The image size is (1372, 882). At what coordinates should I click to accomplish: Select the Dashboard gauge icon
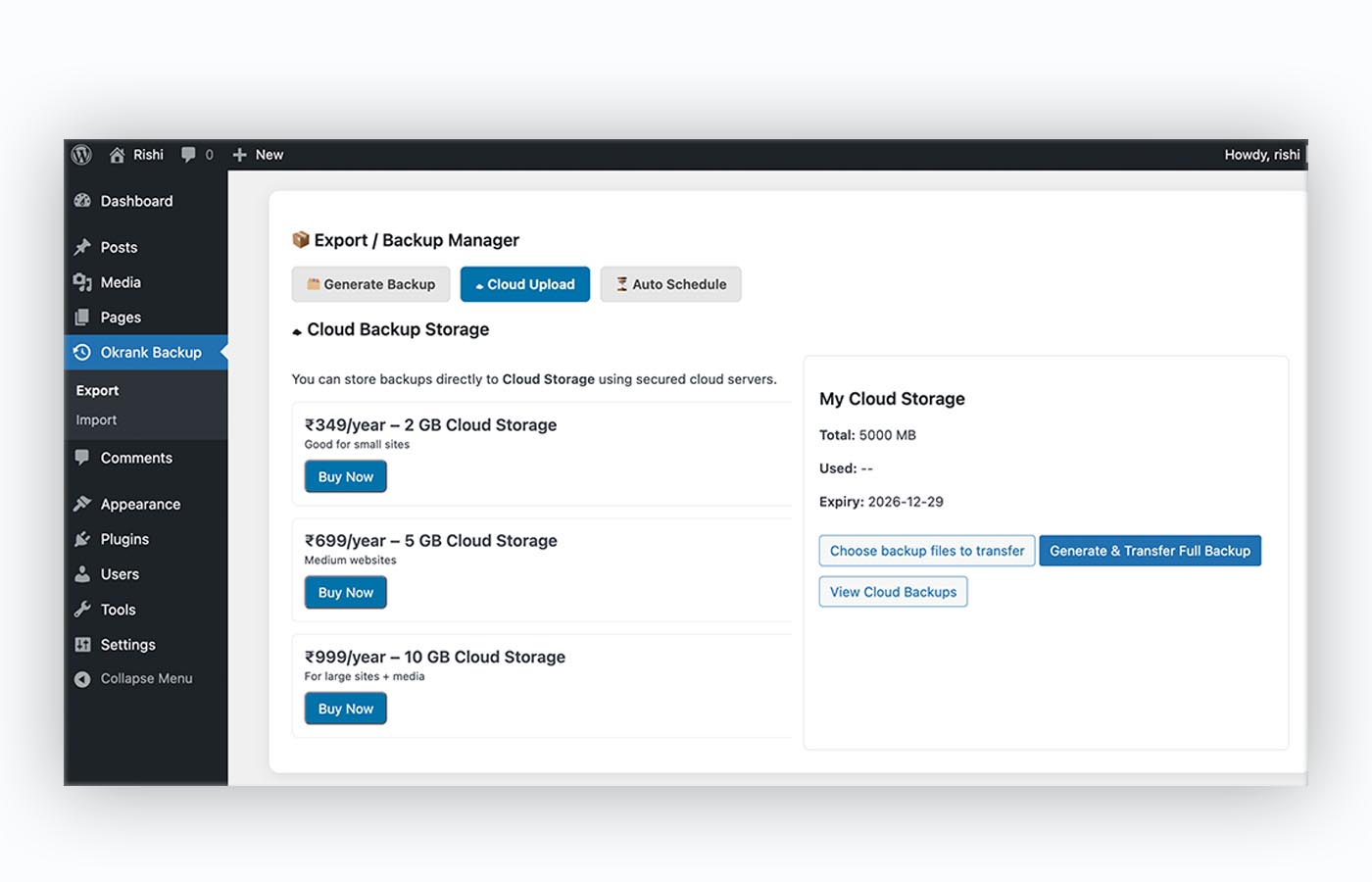point(82,200)
